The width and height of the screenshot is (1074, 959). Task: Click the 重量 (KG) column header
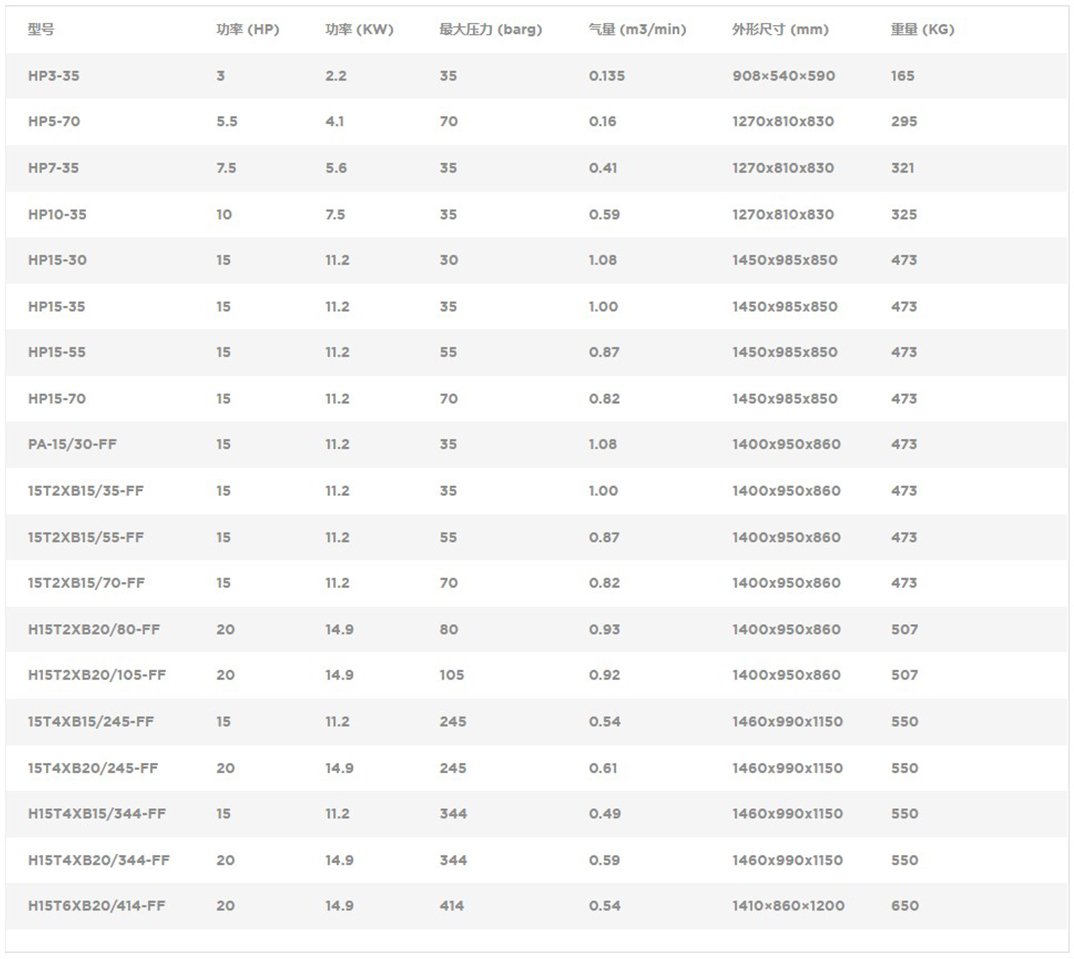[x=922, y=30]
